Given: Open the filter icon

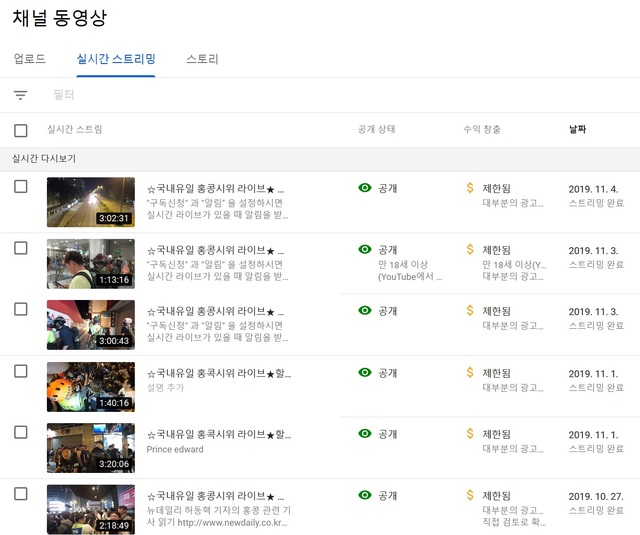Looking at the screenshot, I should click(x=20, y=95).
